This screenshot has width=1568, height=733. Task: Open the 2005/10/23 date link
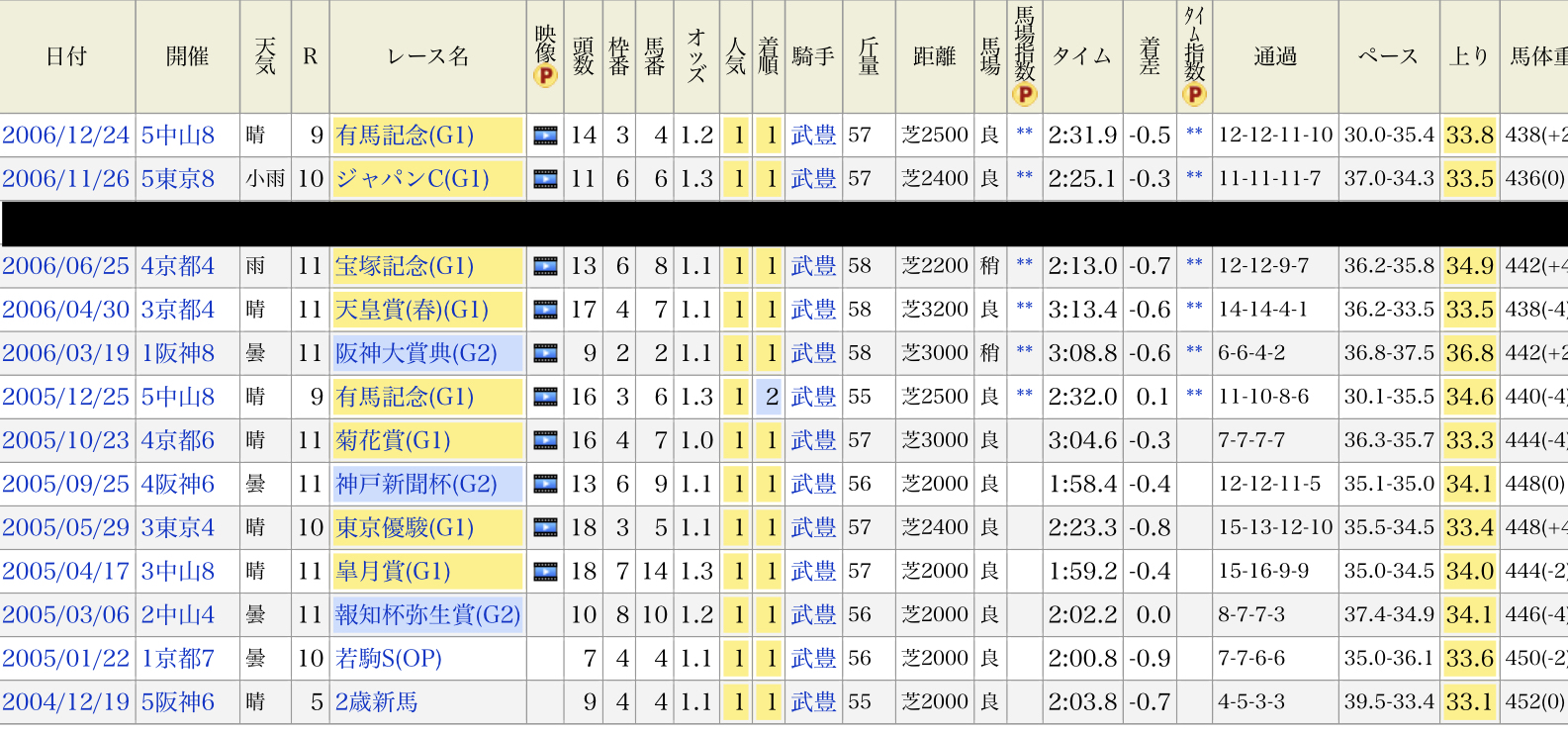click(x=66, y=440)
